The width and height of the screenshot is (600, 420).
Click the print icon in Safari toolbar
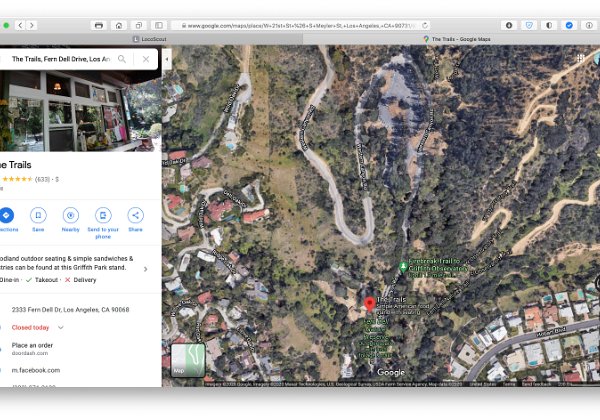click(x=99, y=26)
